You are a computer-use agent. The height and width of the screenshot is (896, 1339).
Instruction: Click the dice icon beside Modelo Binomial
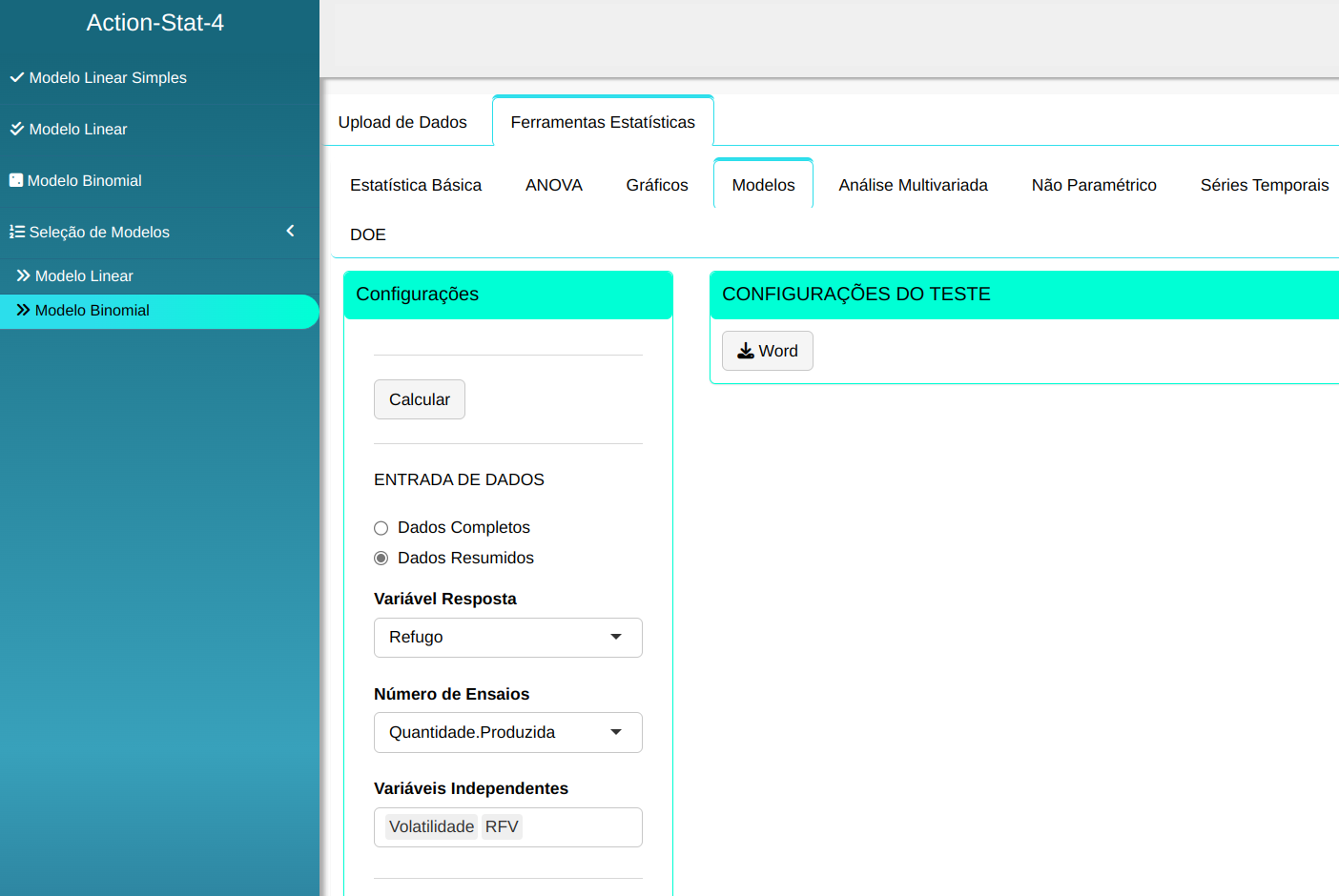(x=15, y=180)
